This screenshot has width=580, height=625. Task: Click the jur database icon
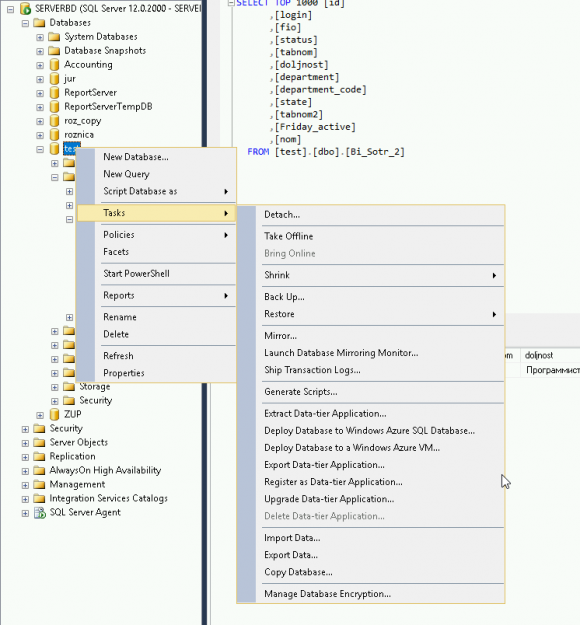coord(55,79)
